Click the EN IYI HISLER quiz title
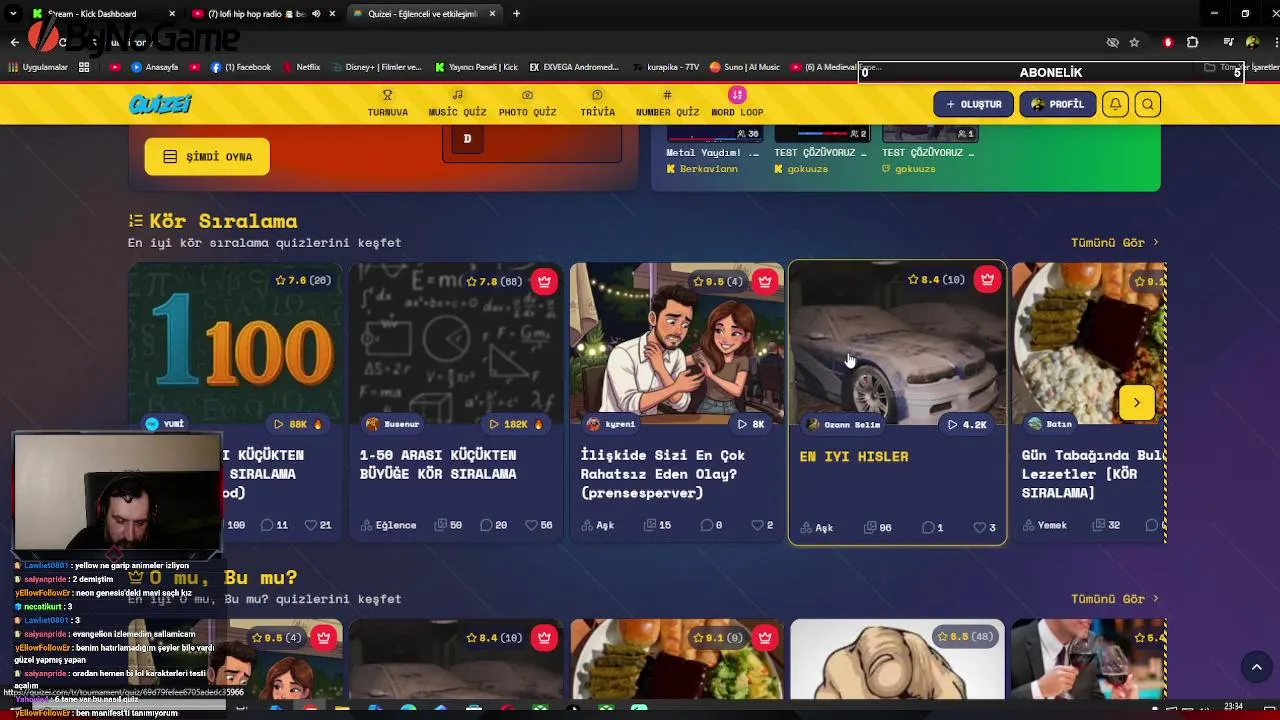Screen dimensions: 1280x720 pos(854,456)
